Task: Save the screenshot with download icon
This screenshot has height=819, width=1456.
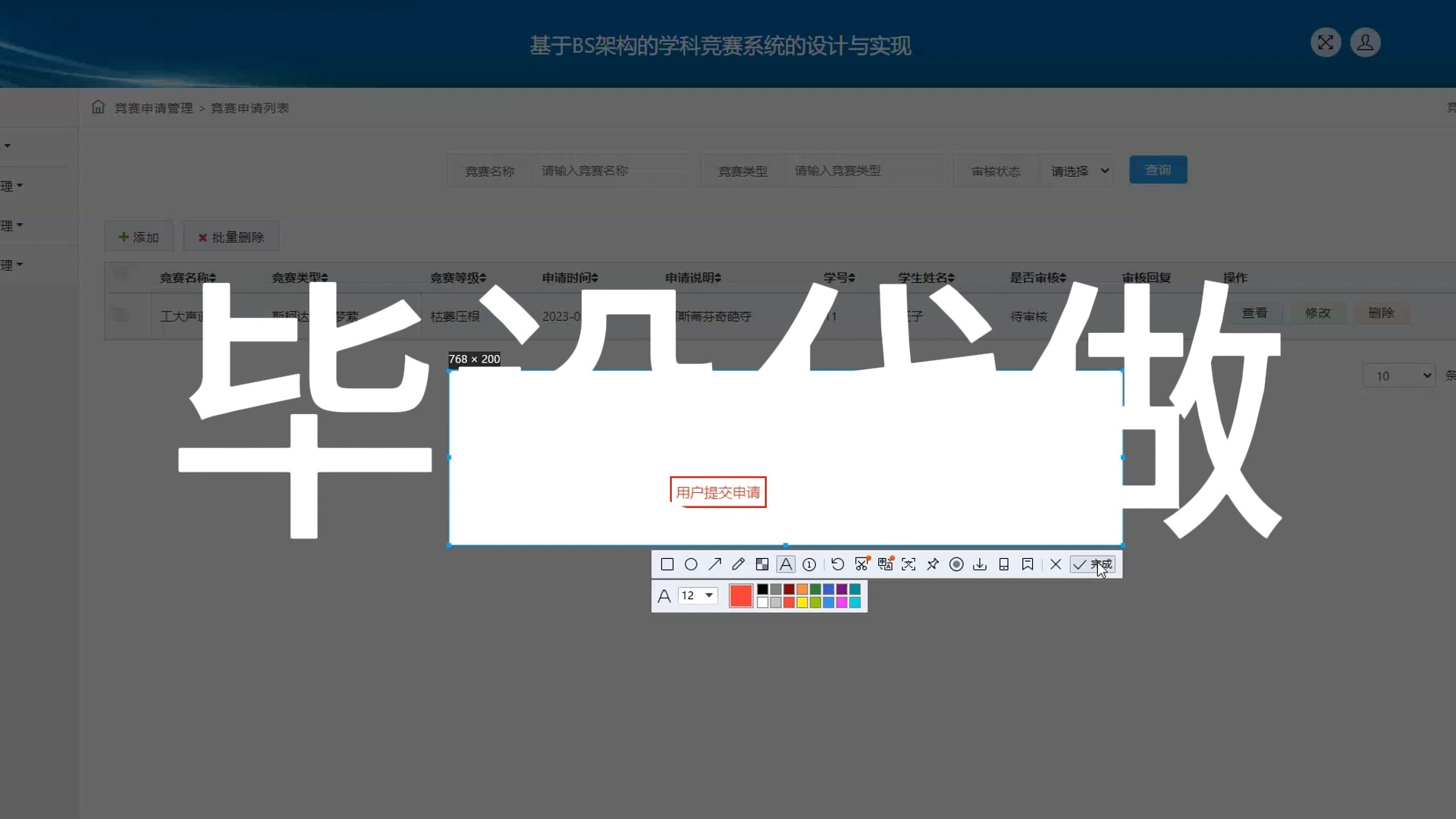Action: click(x=980, y=564)
